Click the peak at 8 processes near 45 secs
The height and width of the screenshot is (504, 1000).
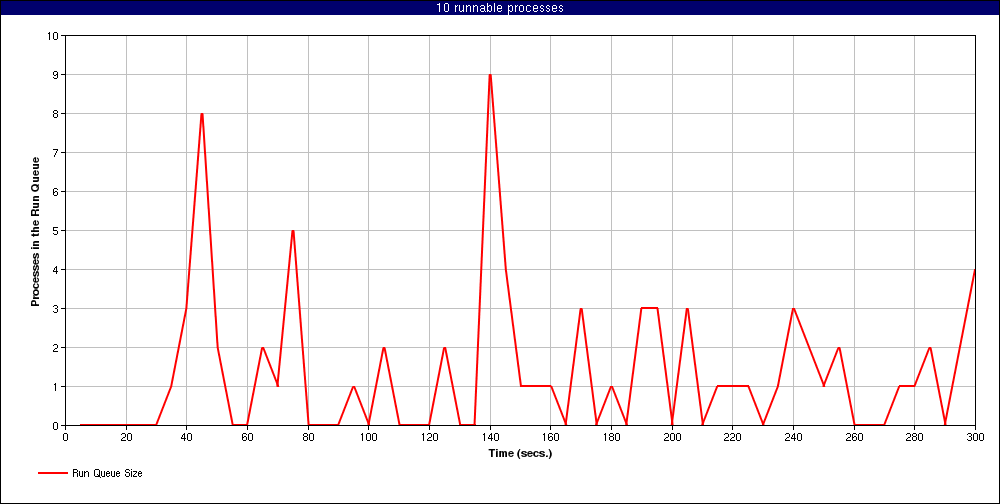(202, 114)
